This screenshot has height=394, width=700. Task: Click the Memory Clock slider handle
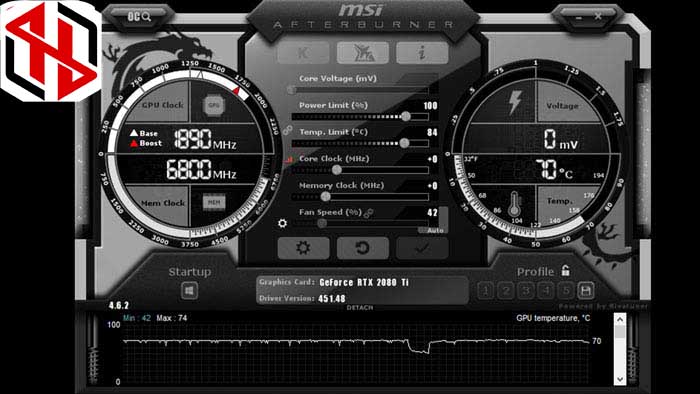click(326, 196)
